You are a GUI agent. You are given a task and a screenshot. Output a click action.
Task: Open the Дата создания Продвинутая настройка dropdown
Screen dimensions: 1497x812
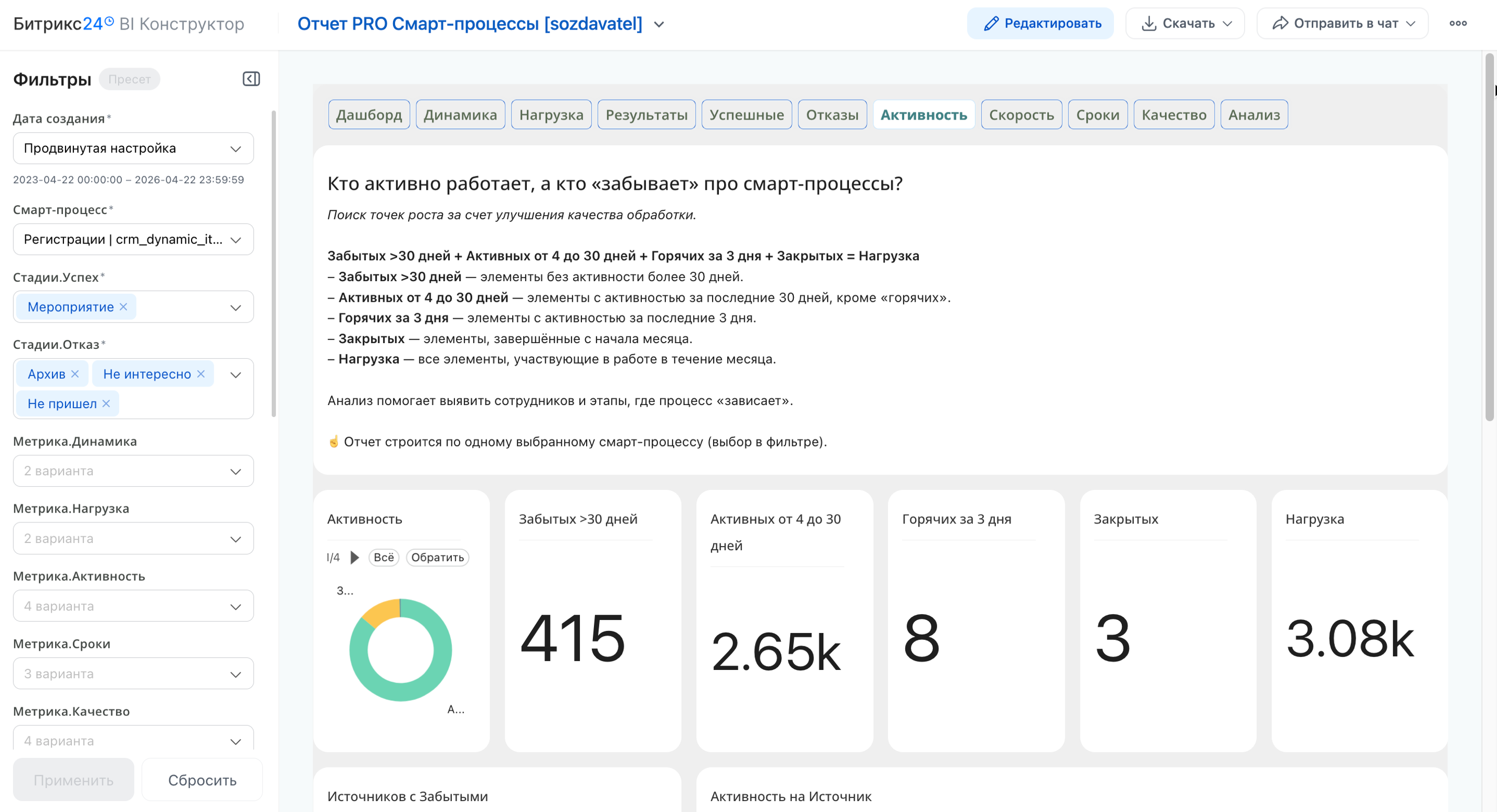click(x=133, y=148)
